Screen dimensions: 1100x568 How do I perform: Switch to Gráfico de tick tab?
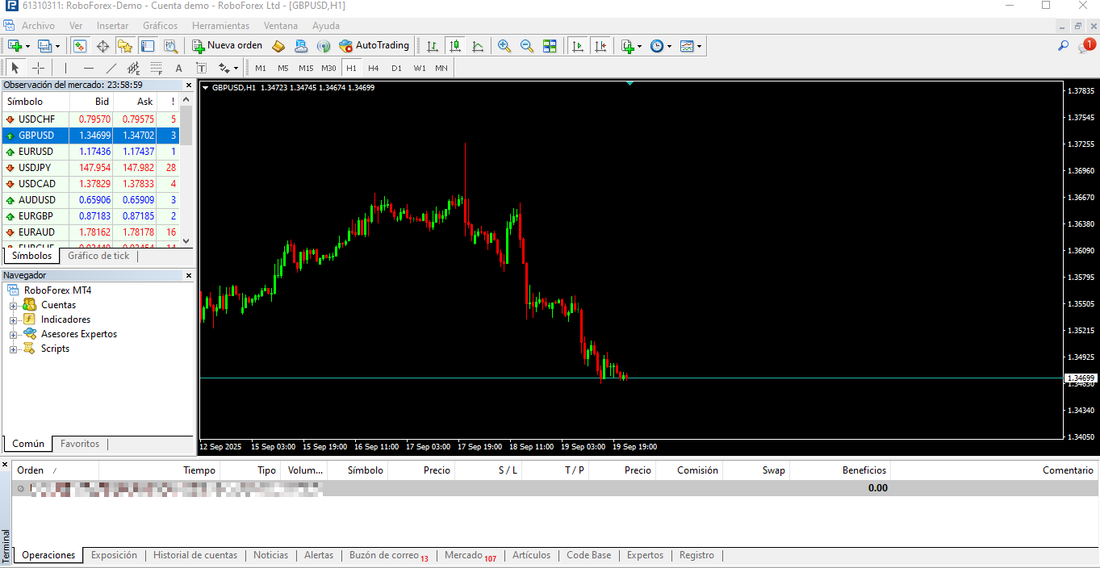click(98, 256)
